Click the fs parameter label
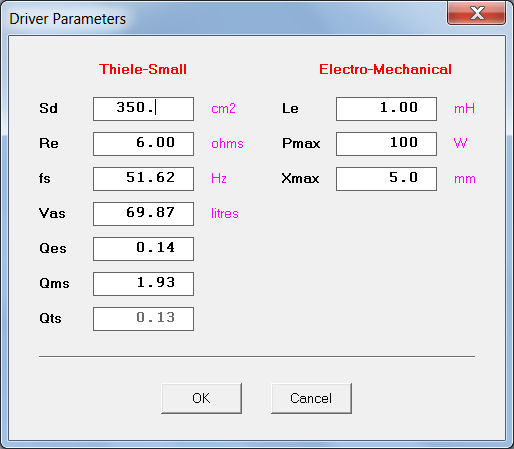 tap(45, 179)
